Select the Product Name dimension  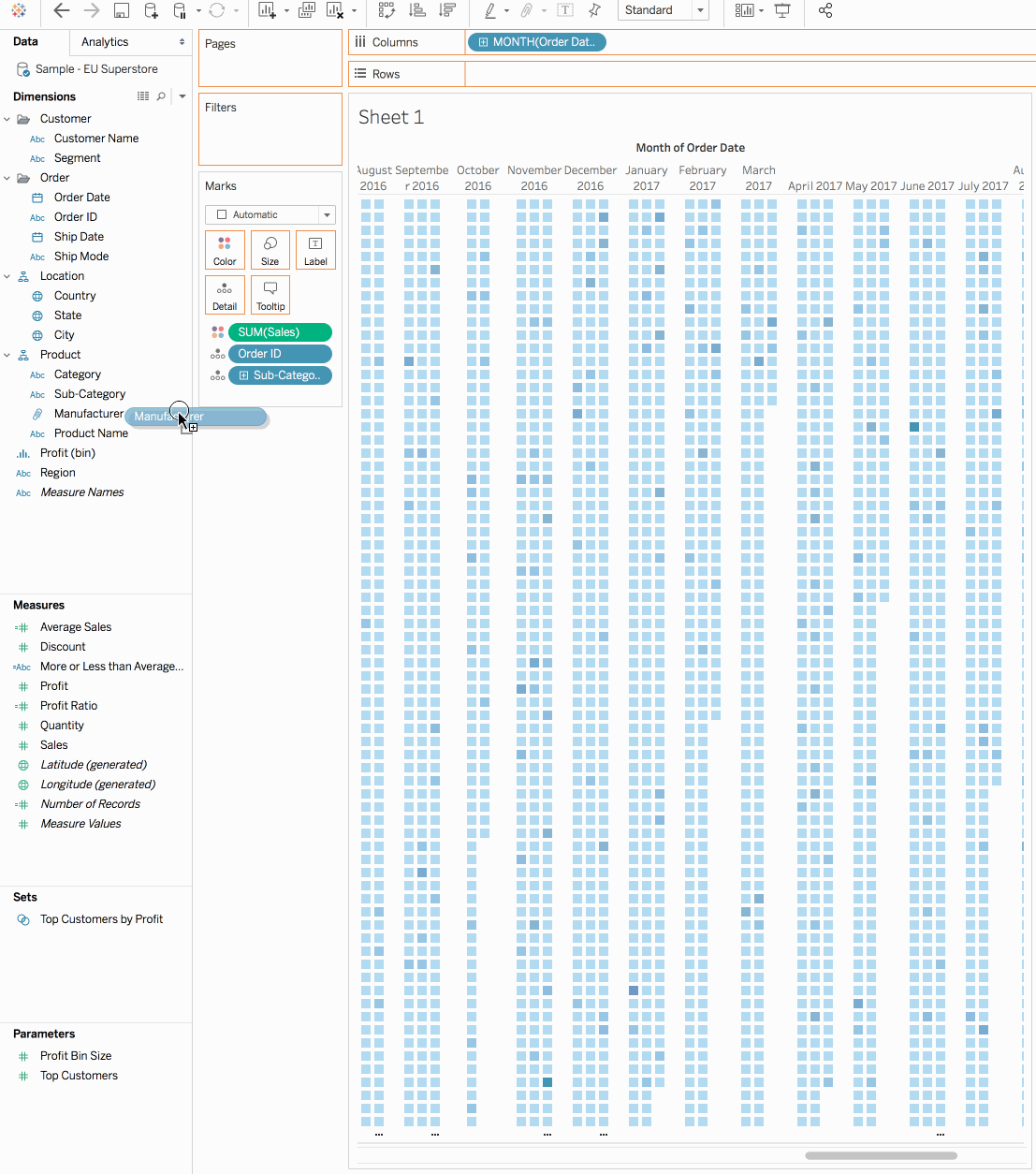[91, 433]
